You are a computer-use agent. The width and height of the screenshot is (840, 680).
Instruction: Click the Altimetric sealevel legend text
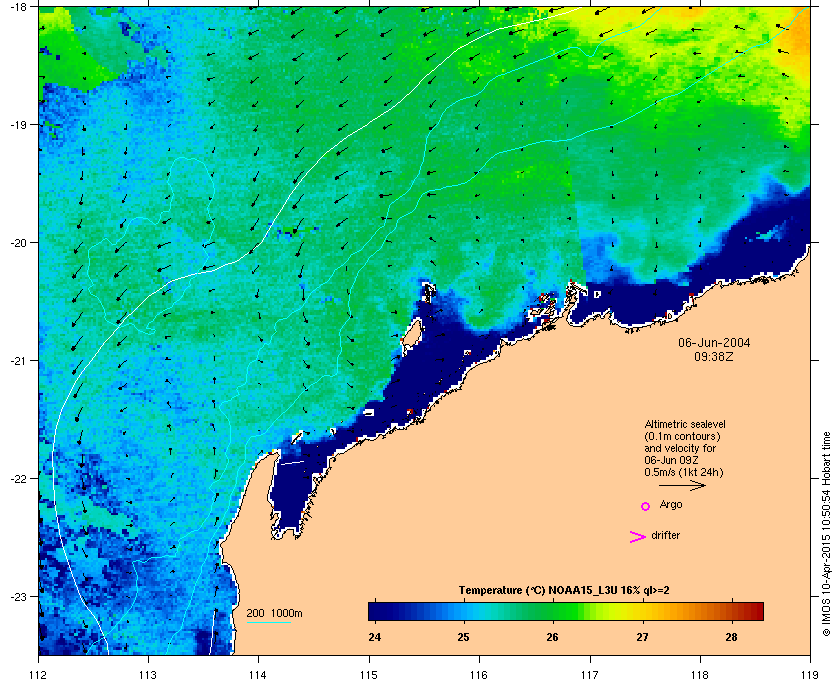685,424
